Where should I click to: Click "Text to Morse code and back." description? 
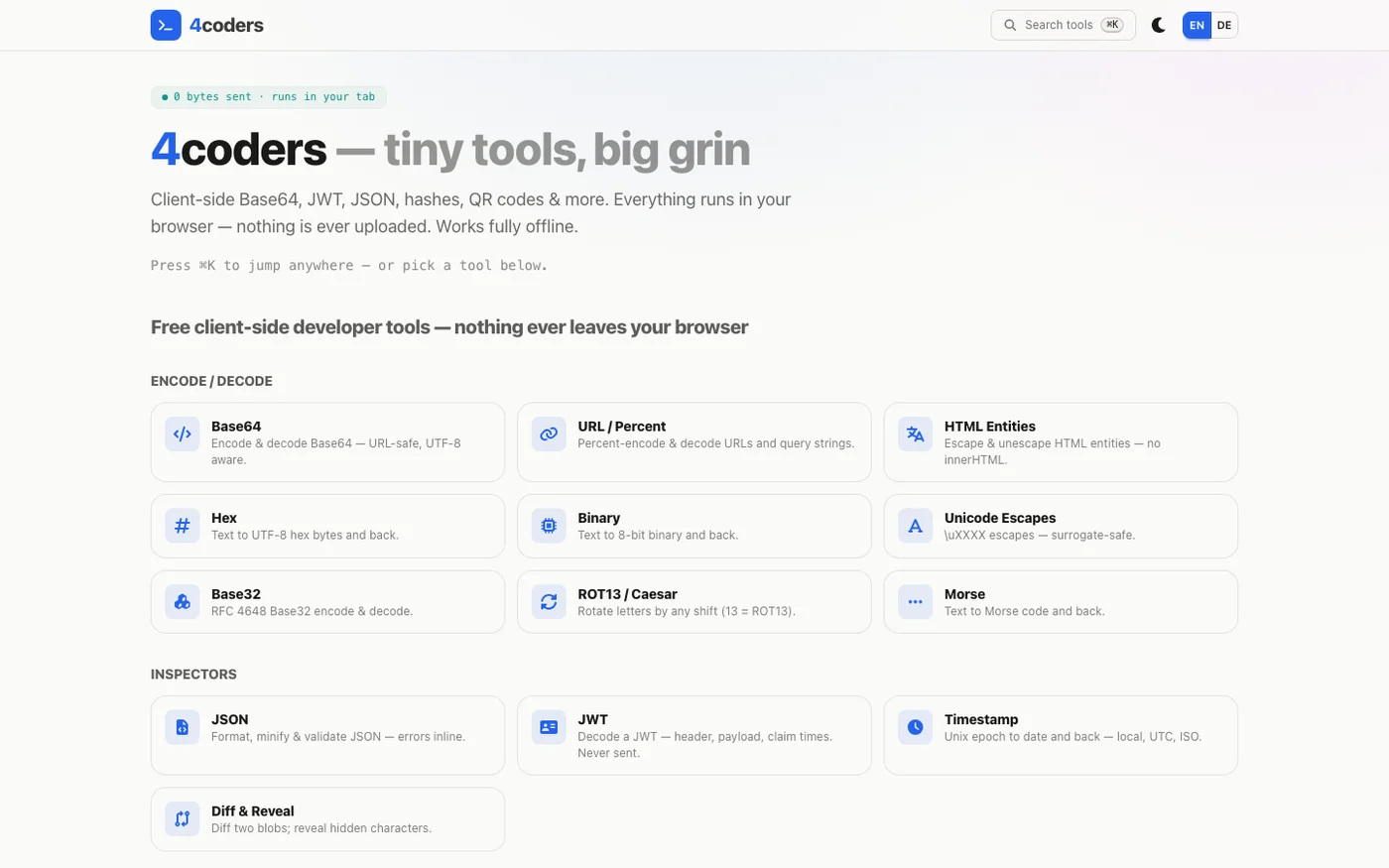coord(1024,611)
